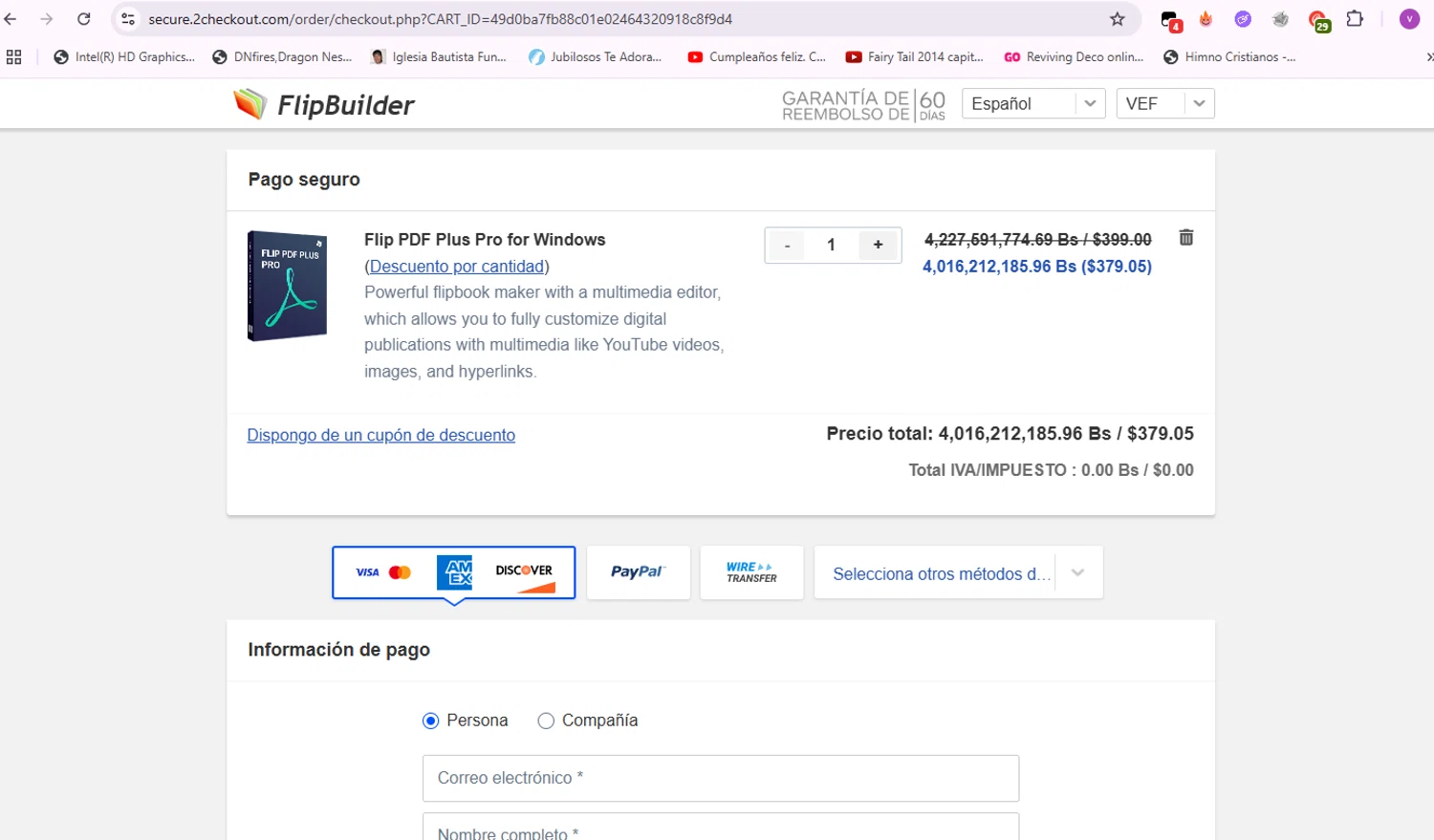This screenshot has width=1434, height=840.
Task: Open the extensions puzzle icon
Action: pyautogui.click(x=1355, y=19)
